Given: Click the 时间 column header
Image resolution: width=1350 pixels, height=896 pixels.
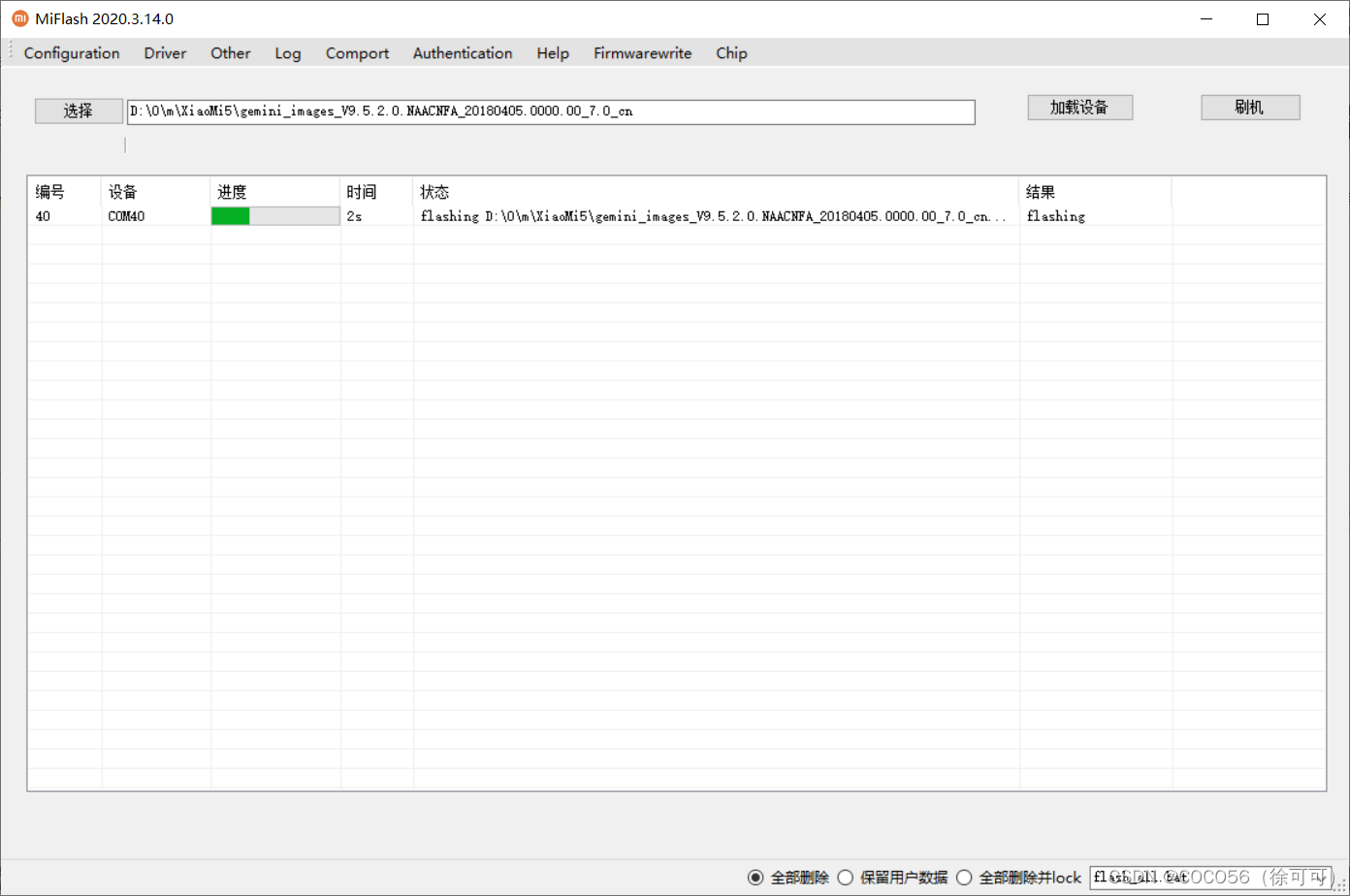Looking at the screenshot, I should coord(377,192).
